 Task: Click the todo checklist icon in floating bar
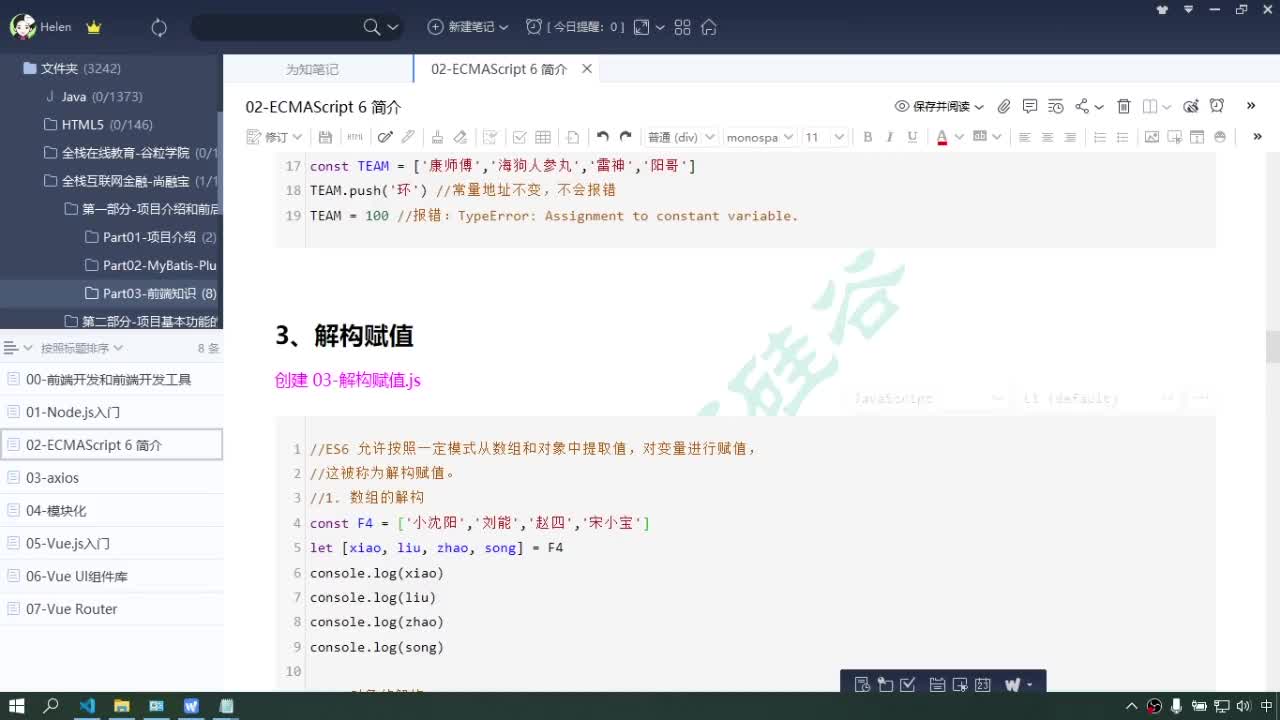908,685
